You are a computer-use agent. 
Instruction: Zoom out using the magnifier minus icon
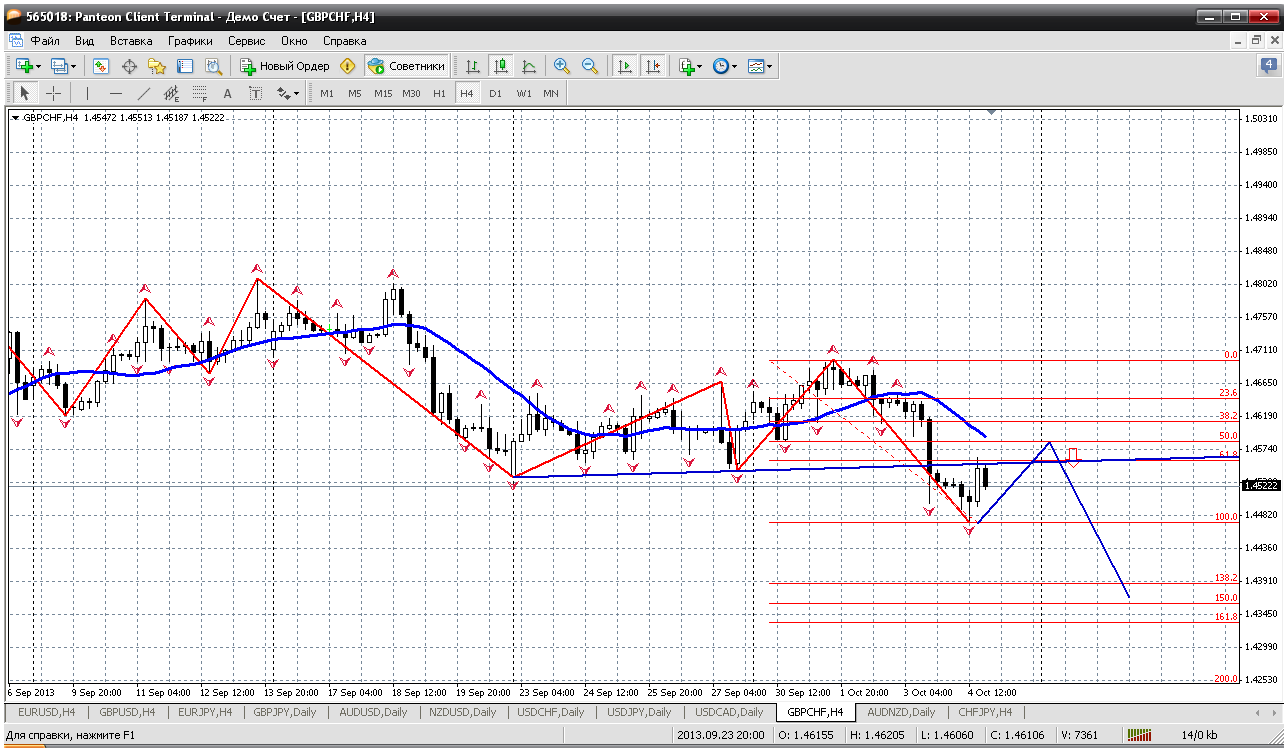point(590,66)
